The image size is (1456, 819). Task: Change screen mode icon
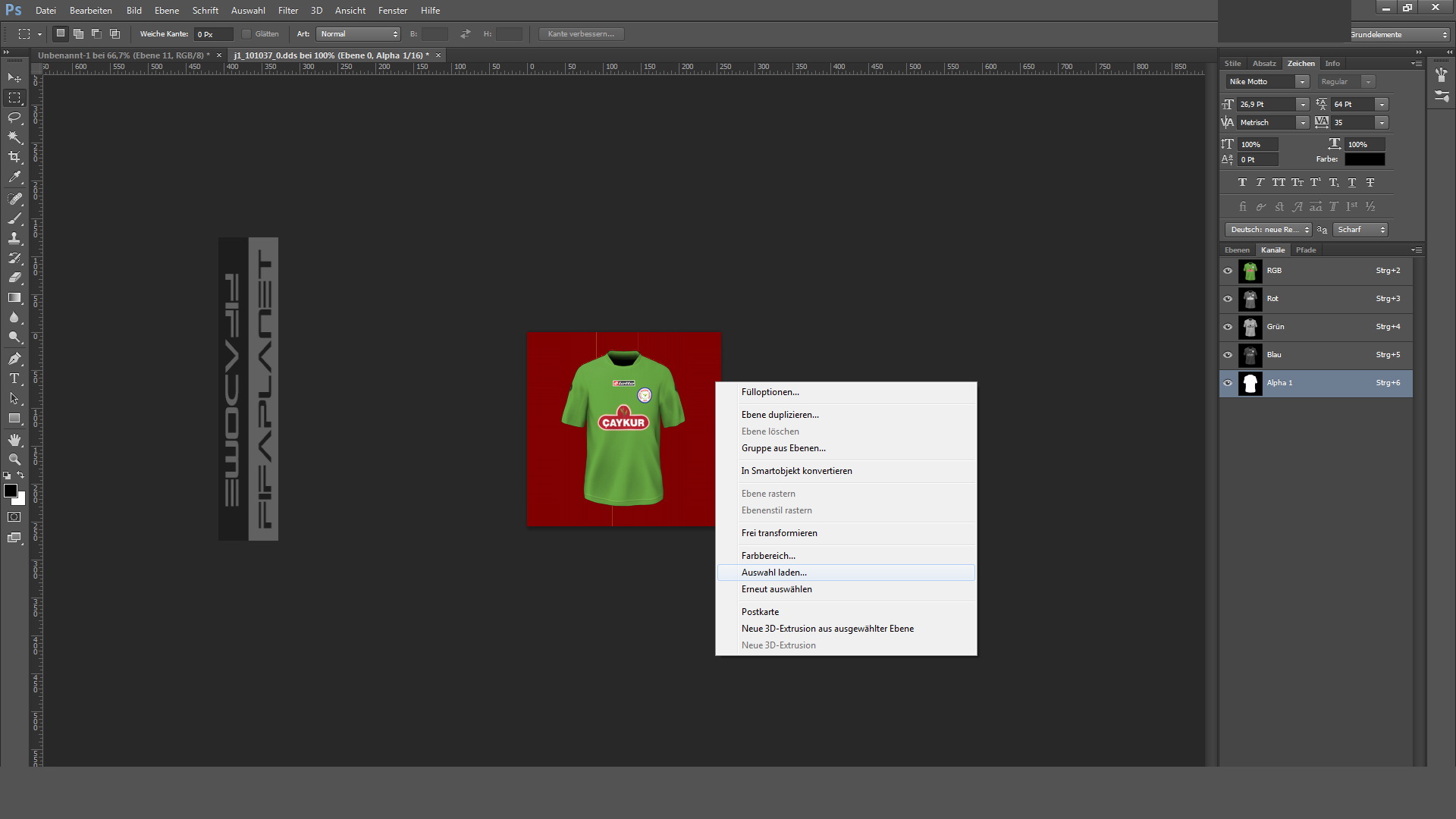(14, 538)
